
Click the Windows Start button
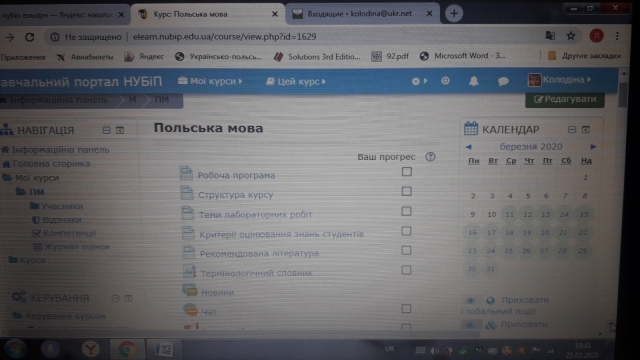[x=15, y=349]
